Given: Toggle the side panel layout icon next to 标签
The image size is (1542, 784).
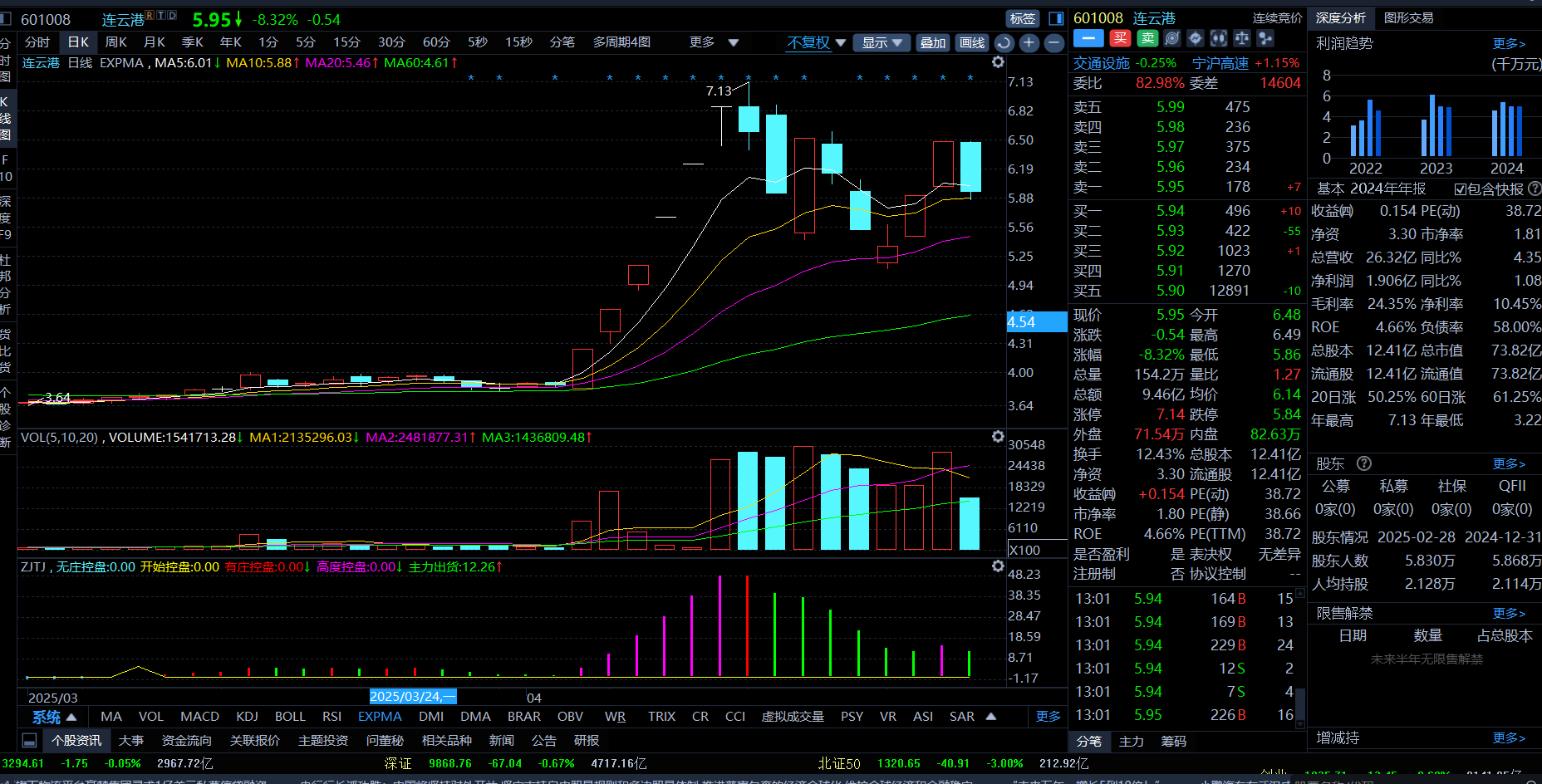Looking at the screenshot, I should (1056, 18).
